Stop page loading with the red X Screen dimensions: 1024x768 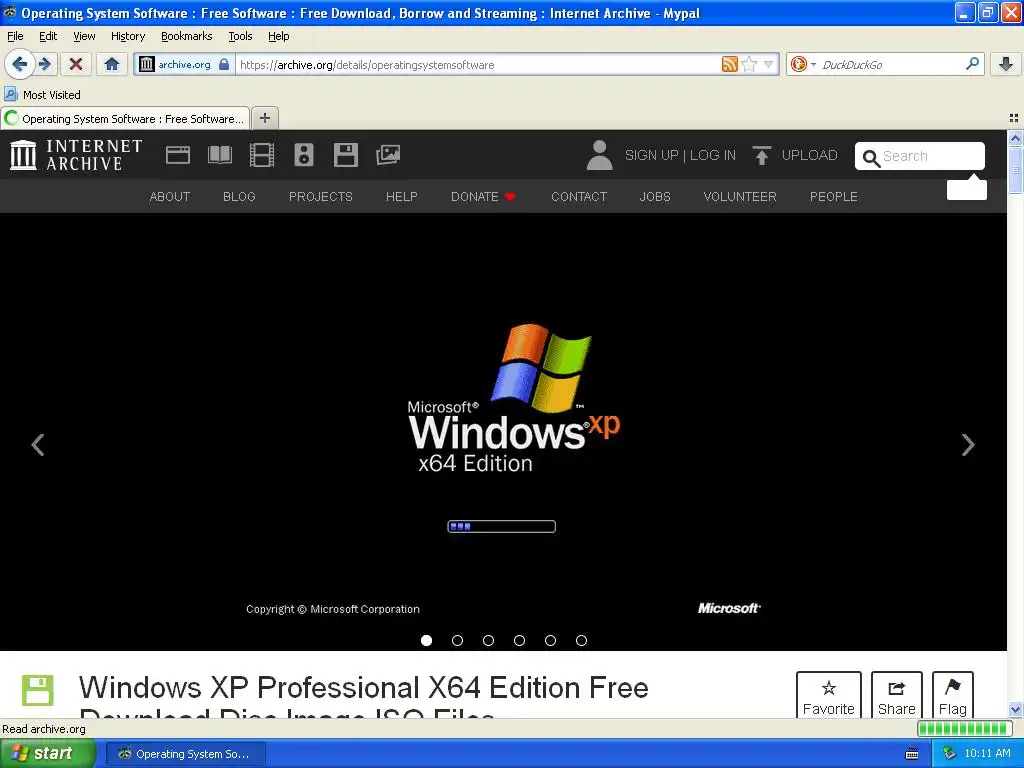point(76,64)
